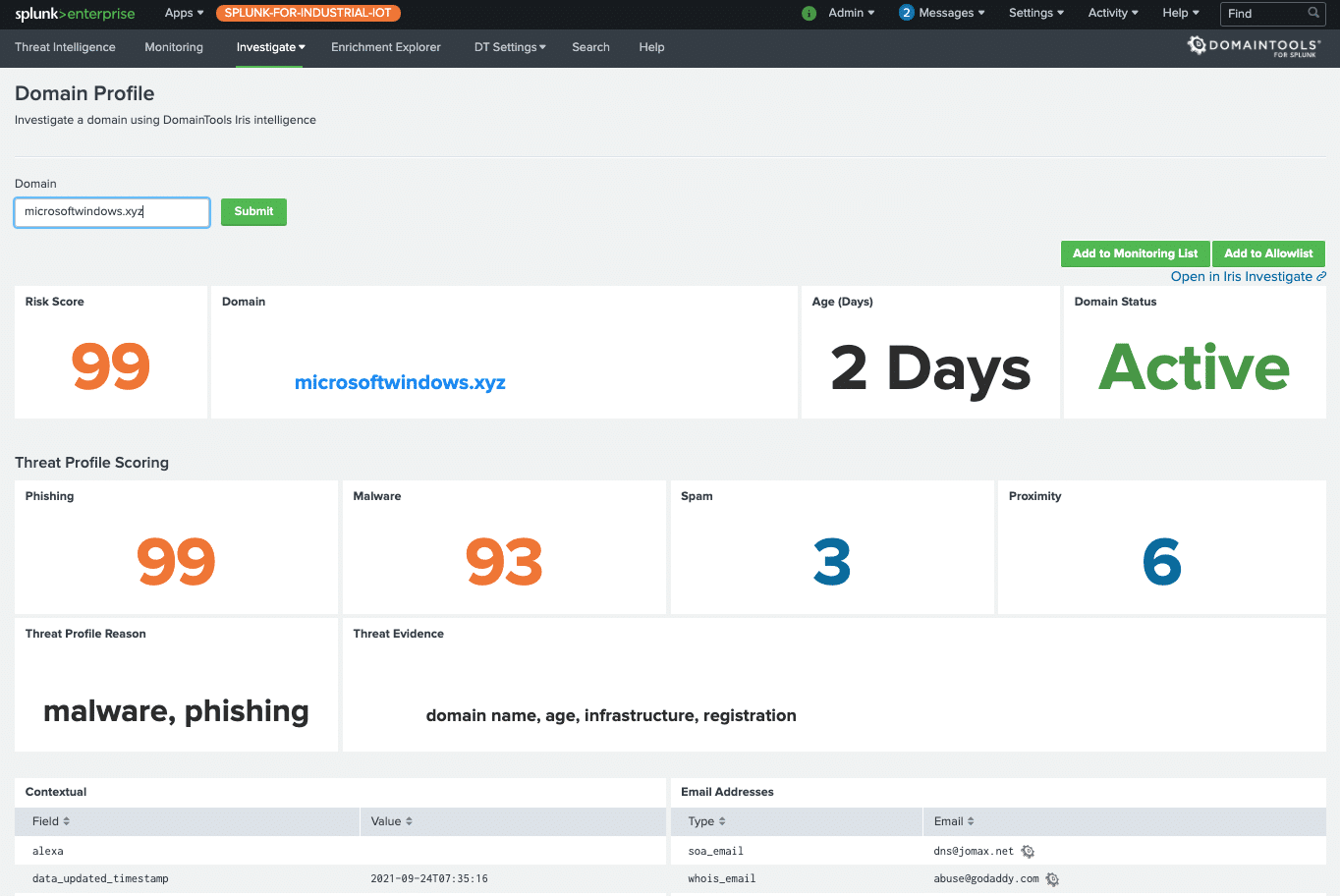Click the Spam score 3

point(832,562)
